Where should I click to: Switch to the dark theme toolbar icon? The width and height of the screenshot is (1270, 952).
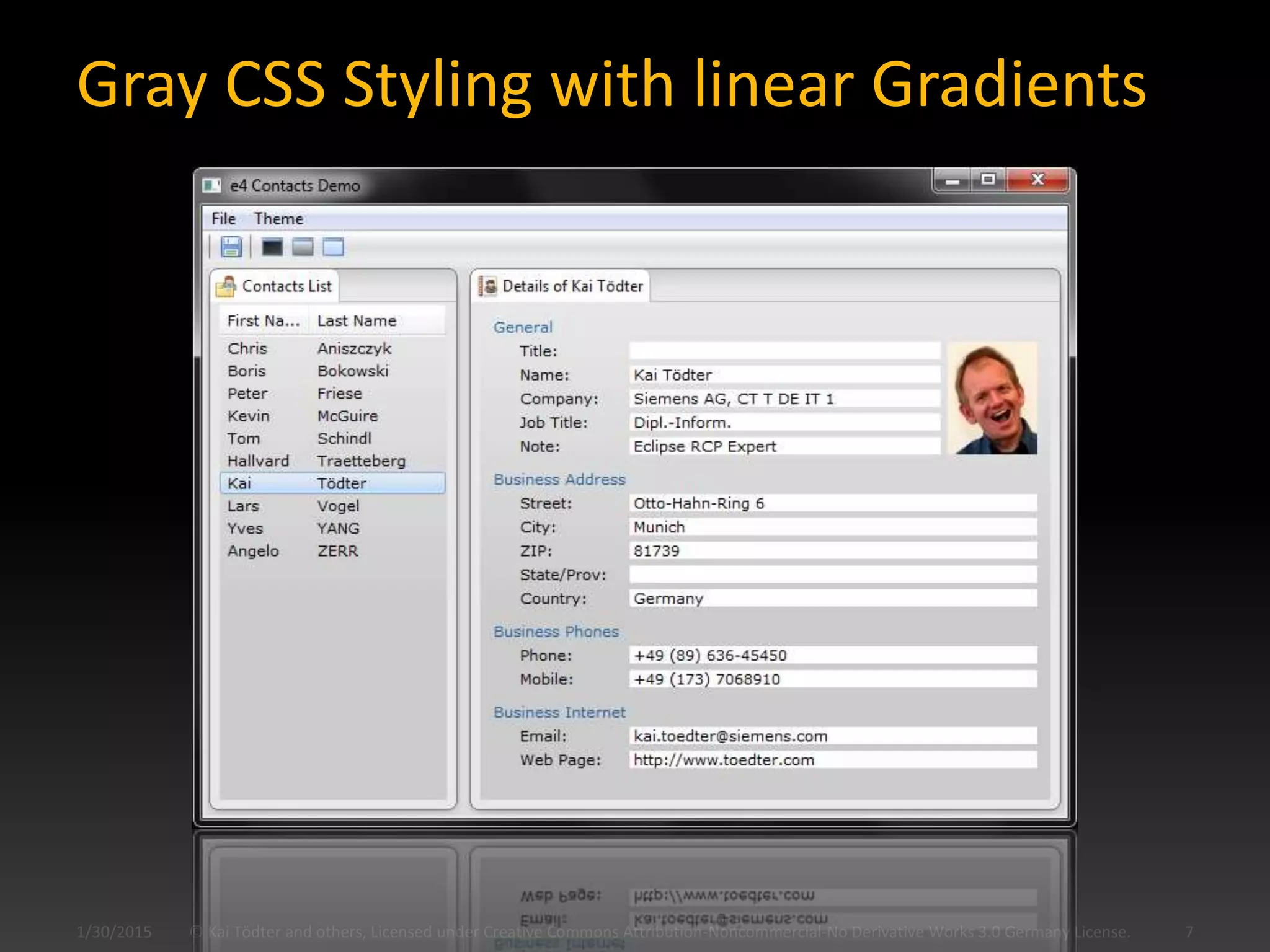272,247
